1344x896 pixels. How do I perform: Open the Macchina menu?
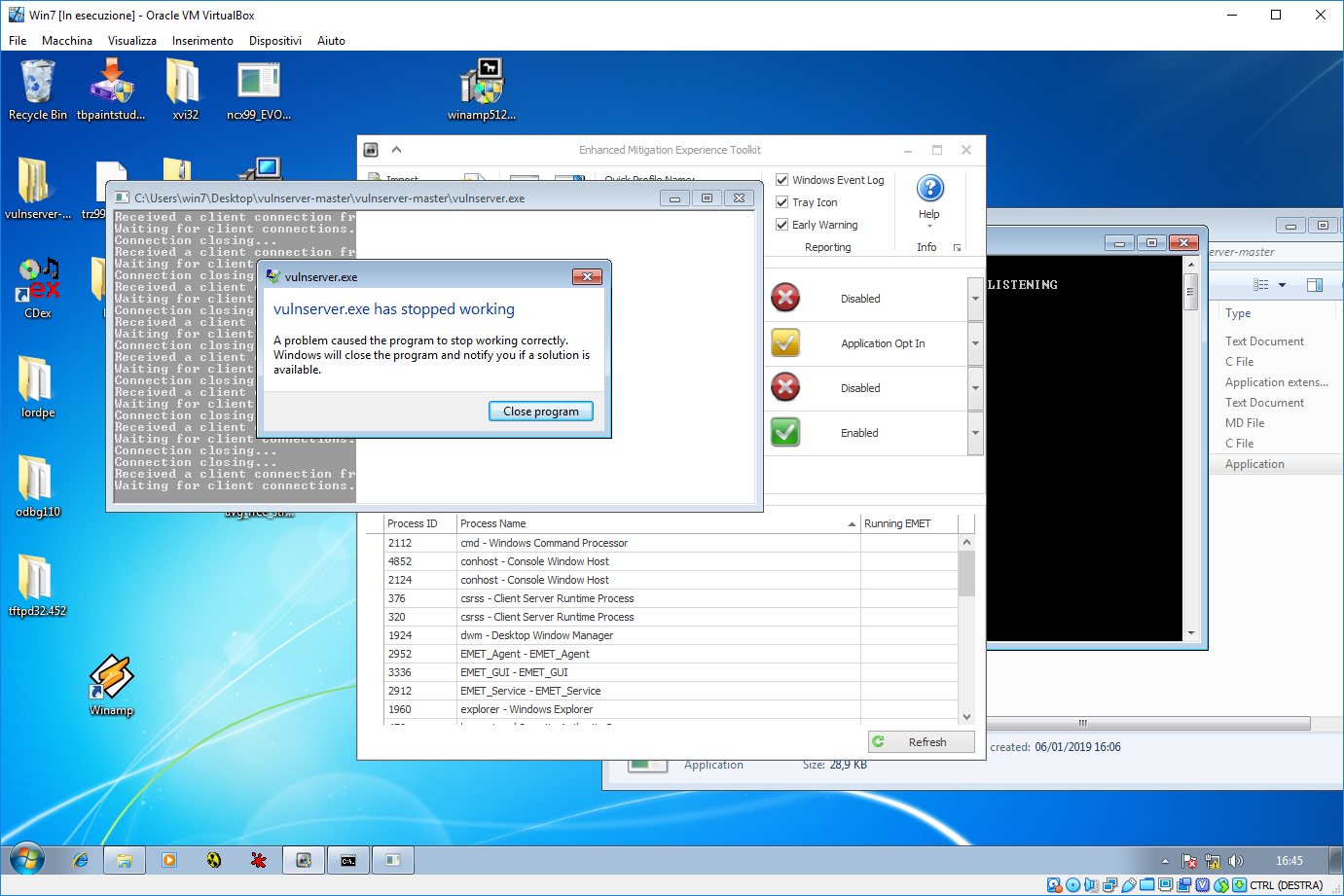point(67,41)
